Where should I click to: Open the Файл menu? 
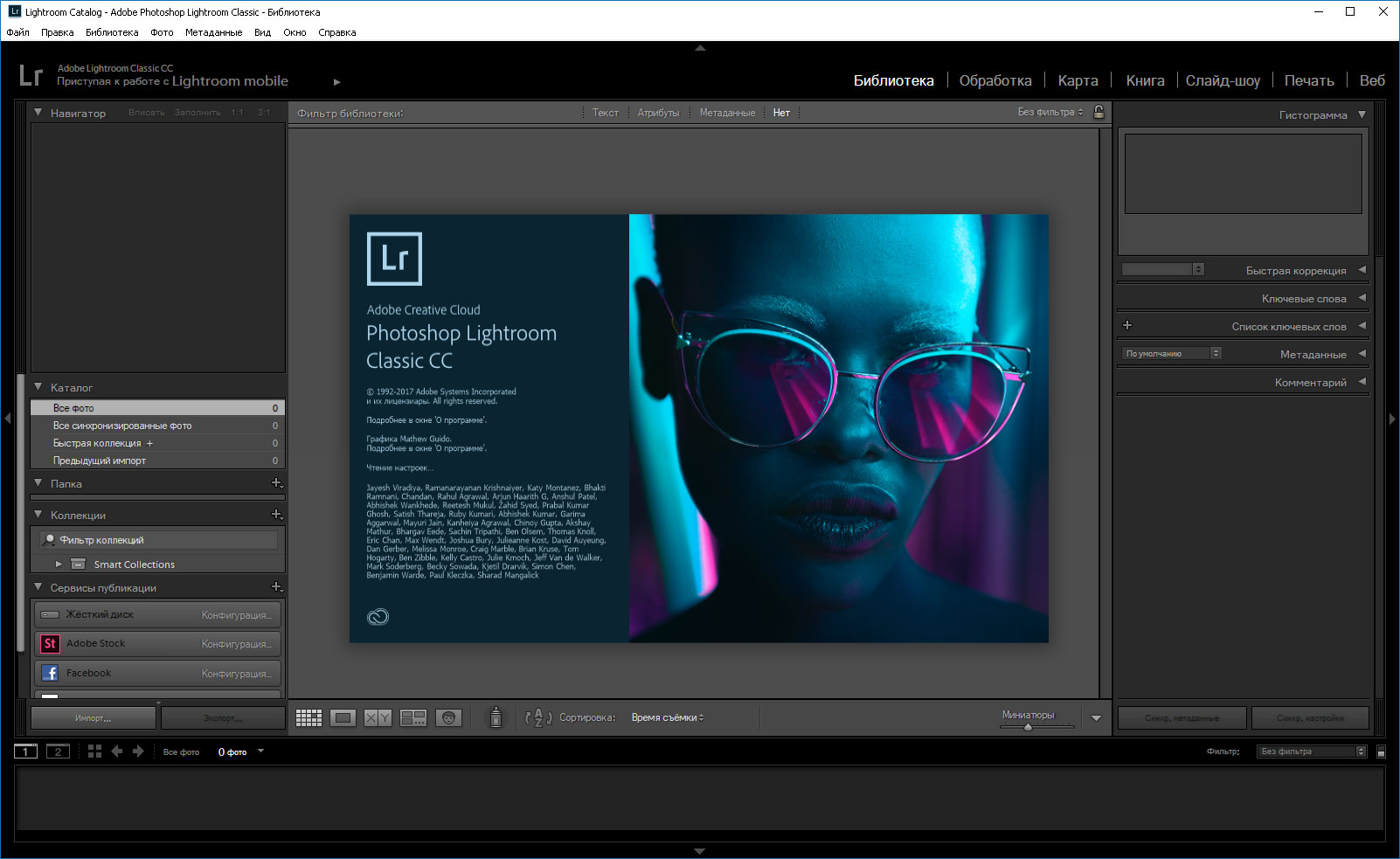coord(17,32)
